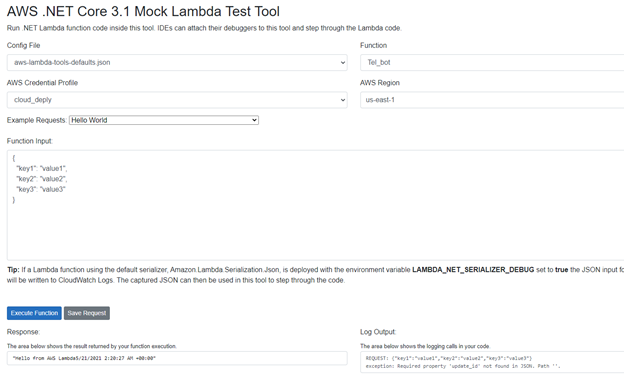Click the "key3": "value3" line in input
624x376 pixels.
pos(41,189)
